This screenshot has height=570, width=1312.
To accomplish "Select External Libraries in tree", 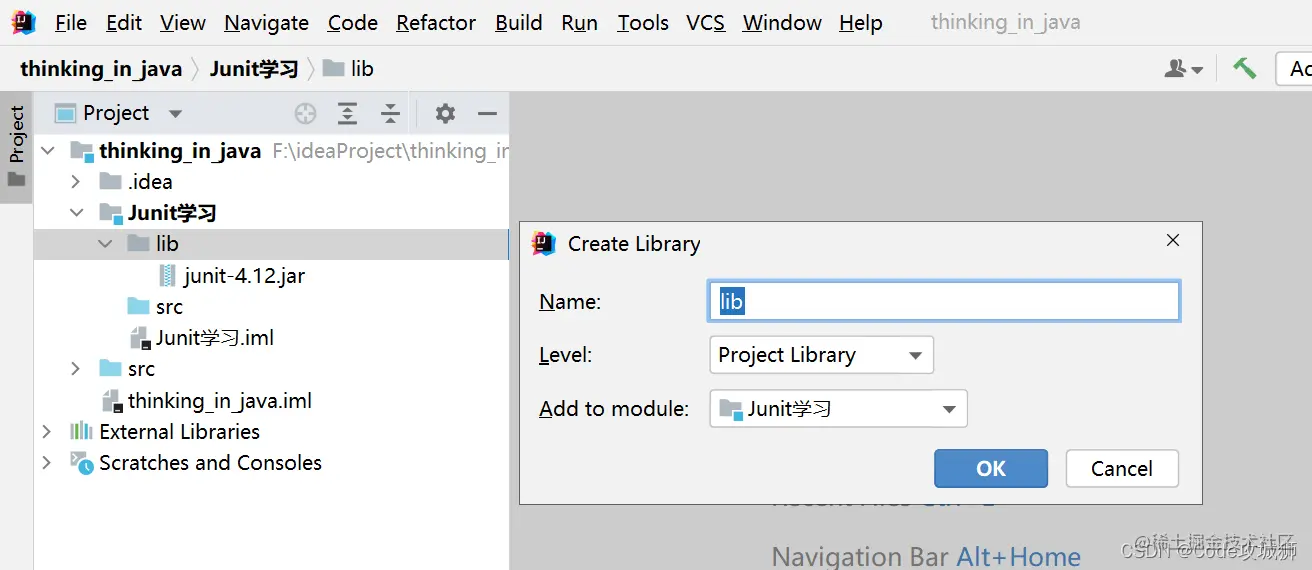I will [179, 432].
